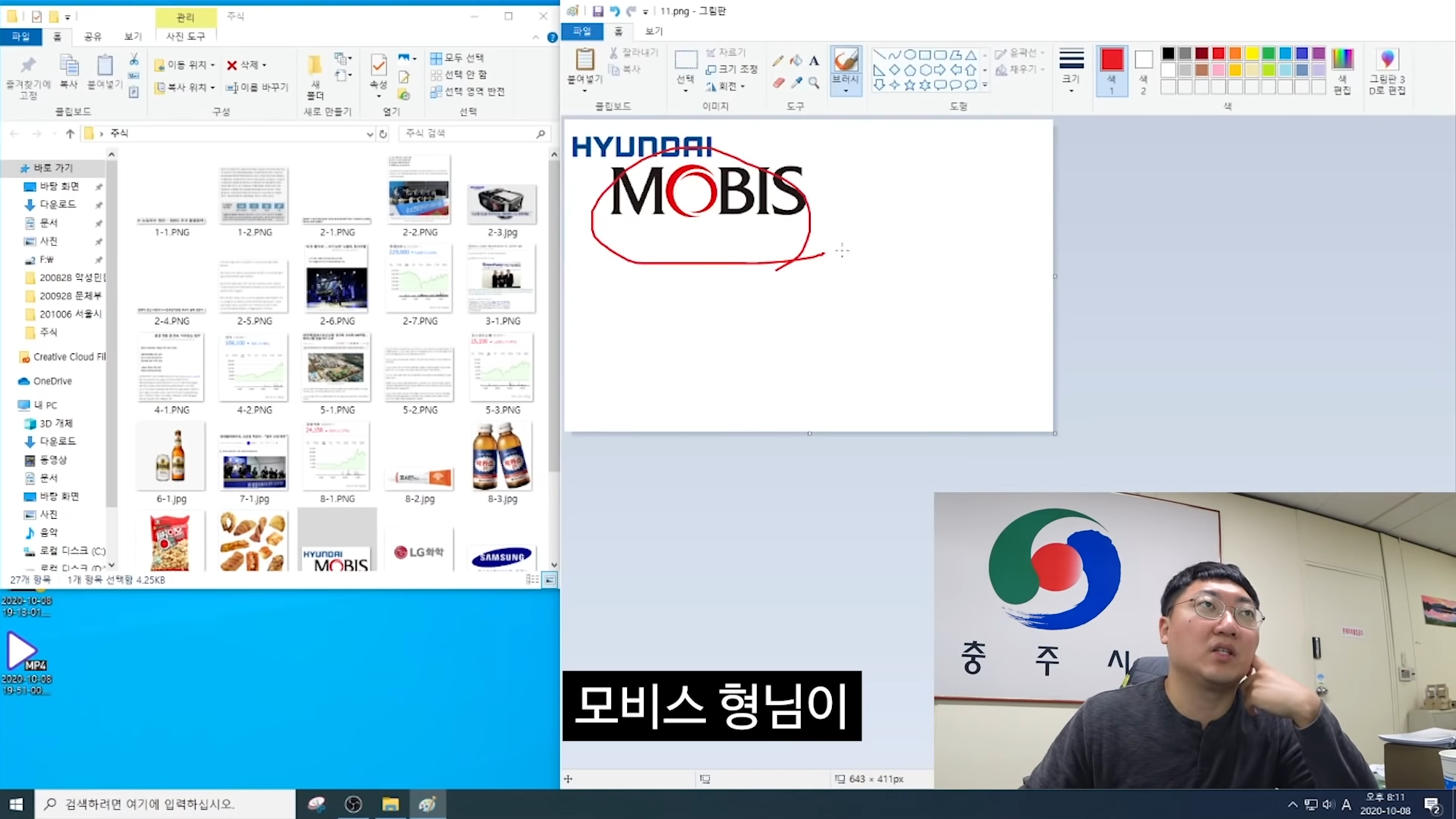The image size is (1456, 819).
Task: Select the Fill with color bucket tool
Action: coord(795,61)
